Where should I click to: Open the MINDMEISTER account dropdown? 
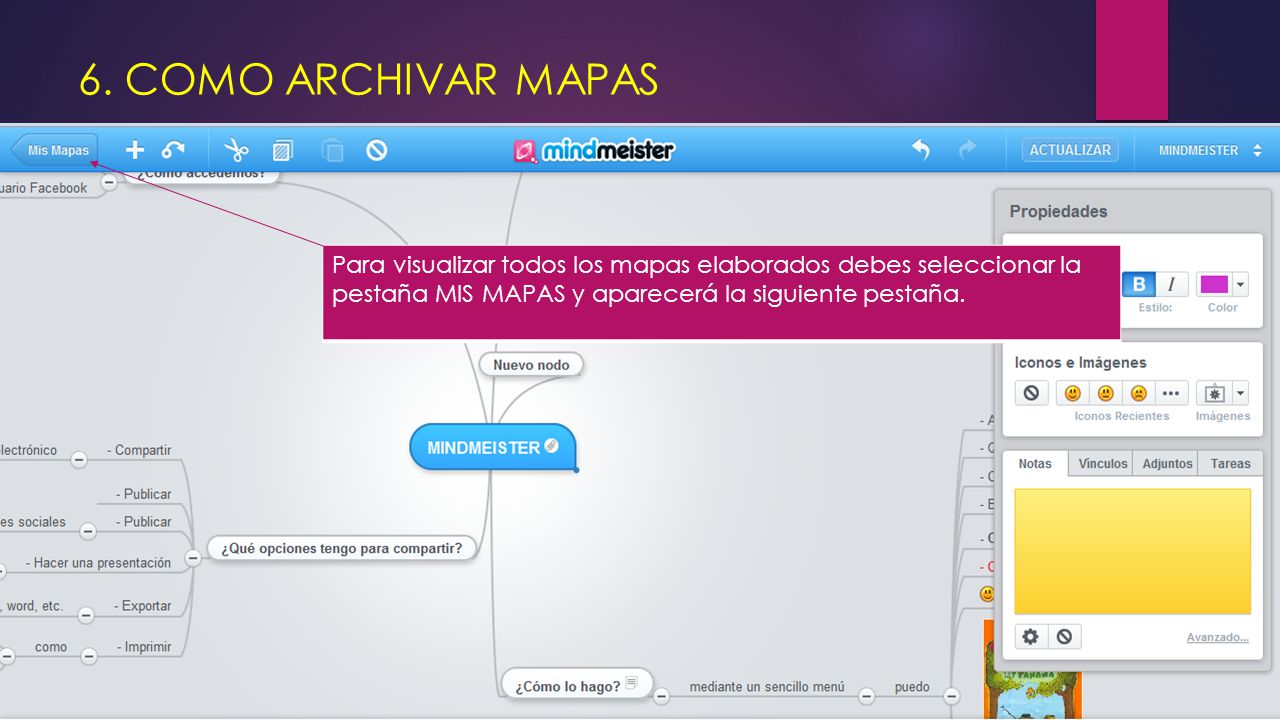(x=1210, y=150)
